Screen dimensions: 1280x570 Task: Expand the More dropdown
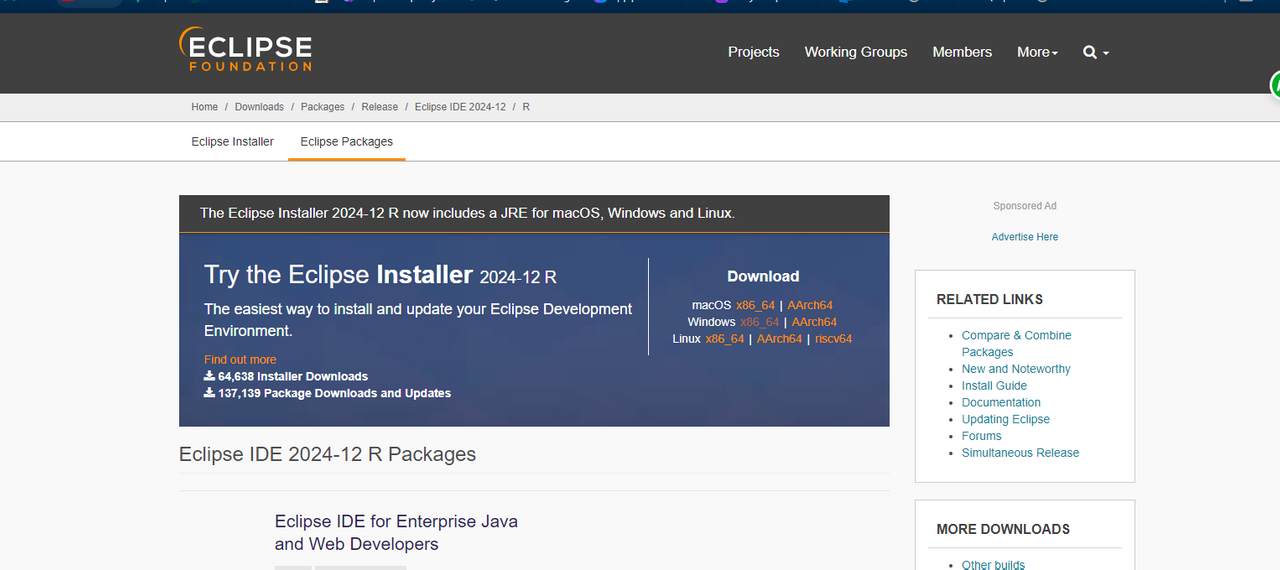point(1037,52)
